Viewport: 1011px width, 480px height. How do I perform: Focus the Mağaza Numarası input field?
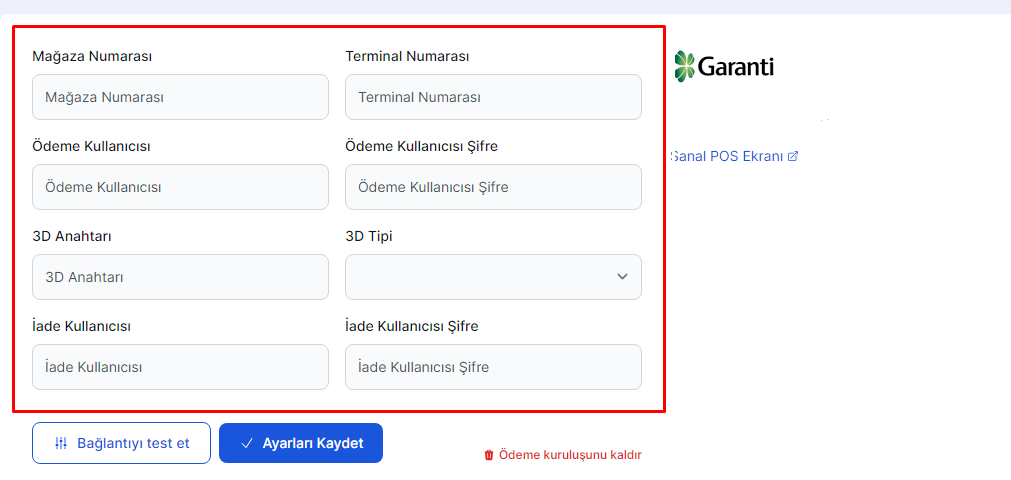pyautogui.click(x=180, y=97)
